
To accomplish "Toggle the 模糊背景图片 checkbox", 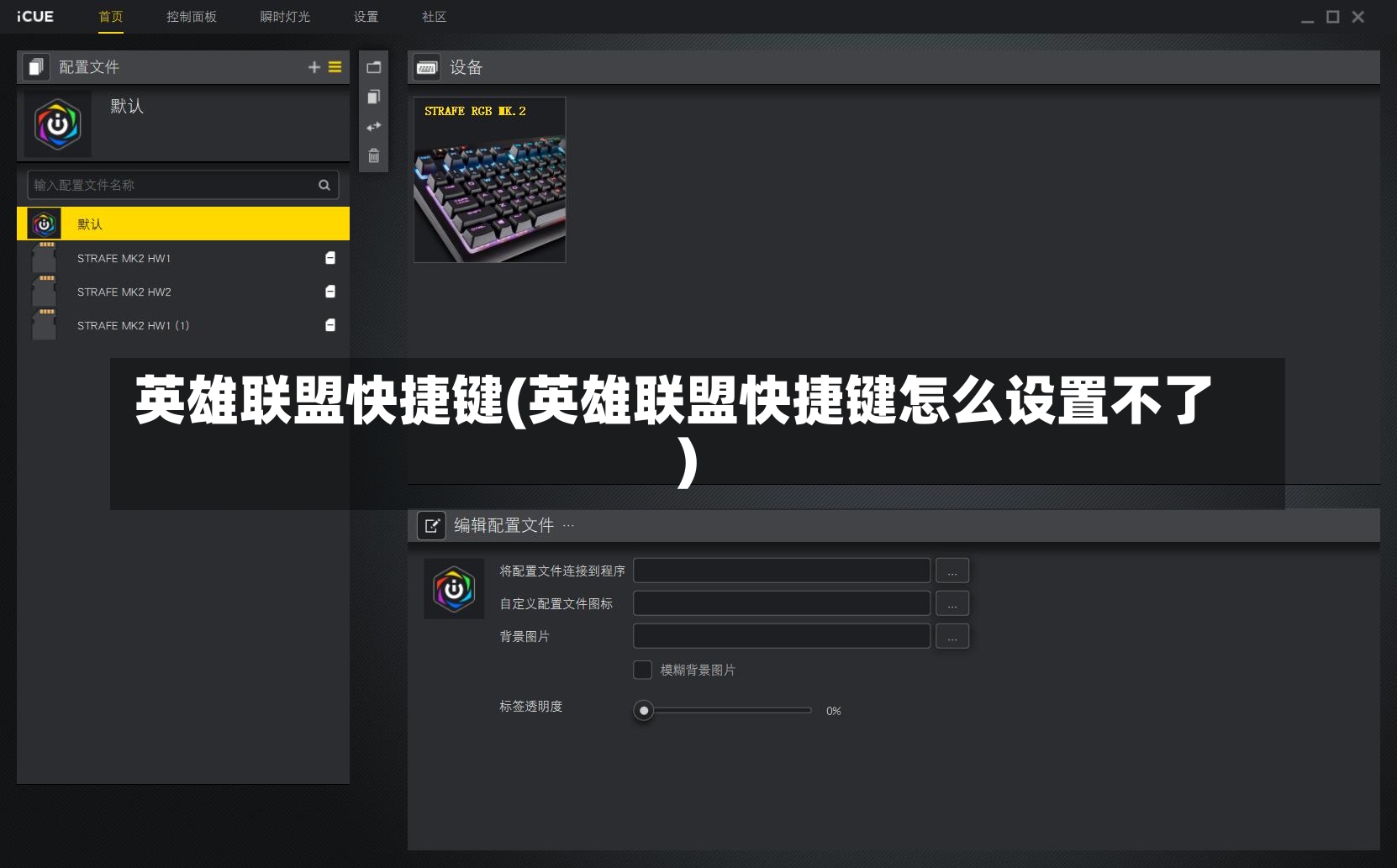I will [x=642, y=670].
